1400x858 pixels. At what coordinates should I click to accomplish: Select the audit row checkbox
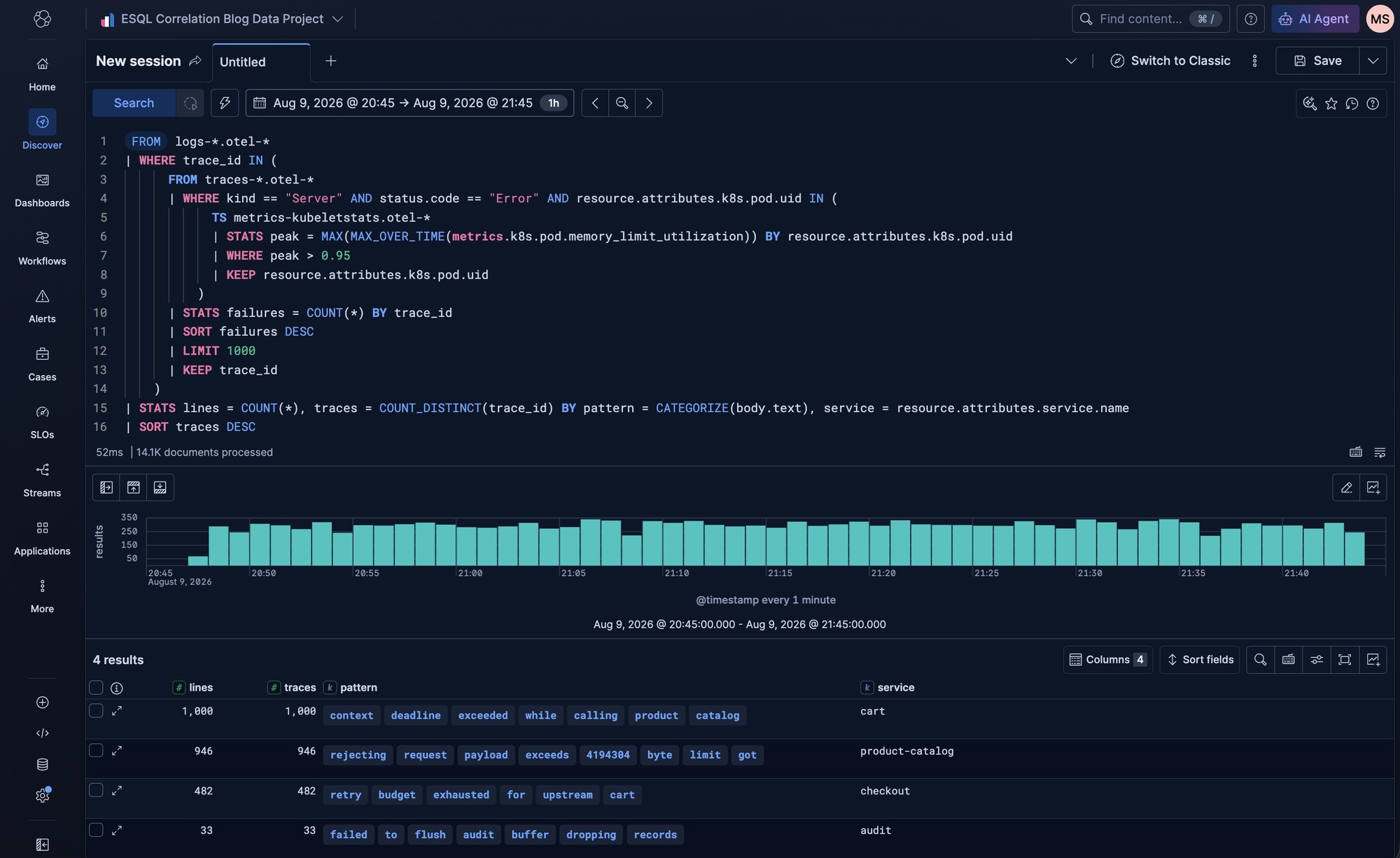(97, 830)
